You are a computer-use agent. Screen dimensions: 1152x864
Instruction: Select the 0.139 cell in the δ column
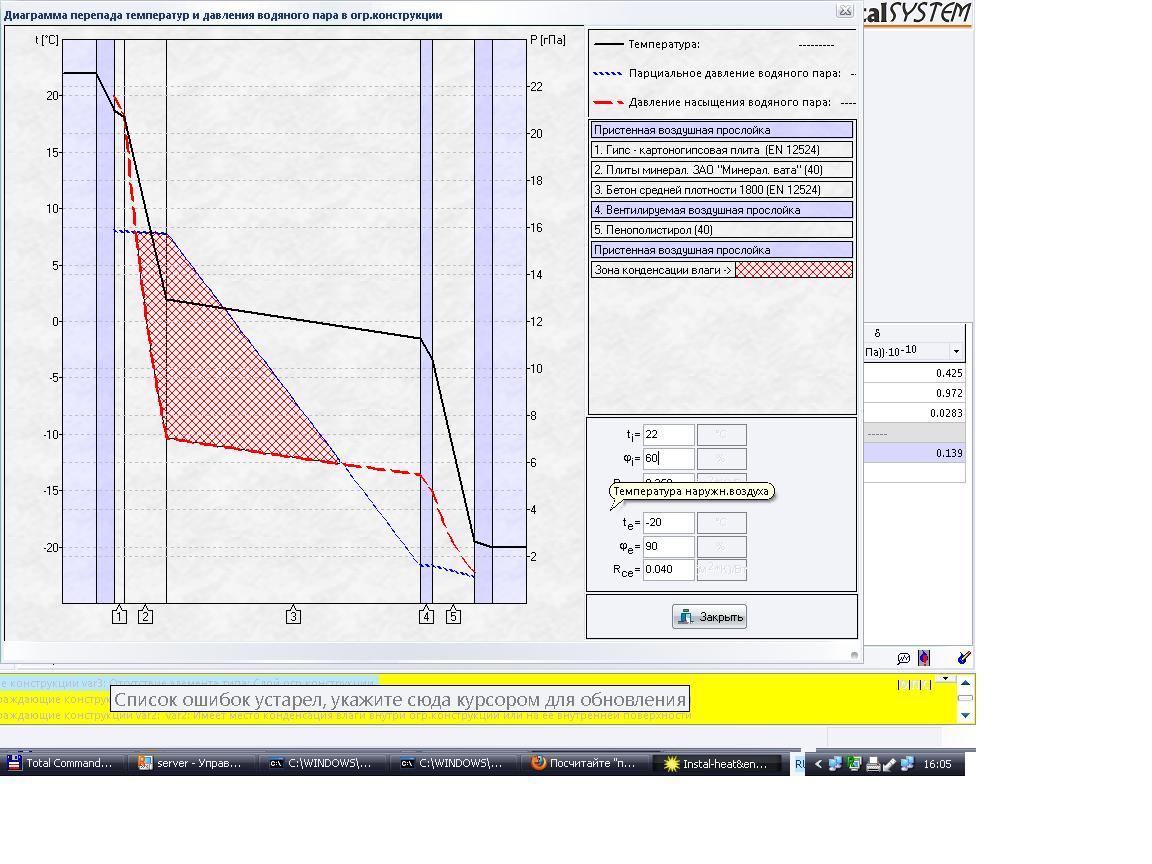pyautogui.click(x=914, y=453)
